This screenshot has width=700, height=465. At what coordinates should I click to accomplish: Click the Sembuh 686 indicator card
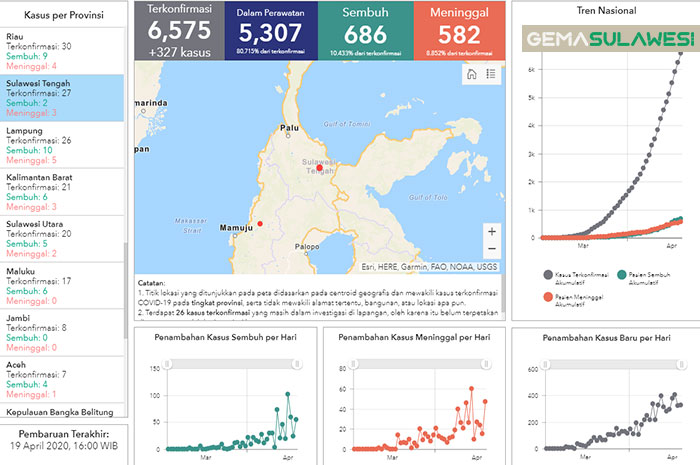(x=365, y=30)
